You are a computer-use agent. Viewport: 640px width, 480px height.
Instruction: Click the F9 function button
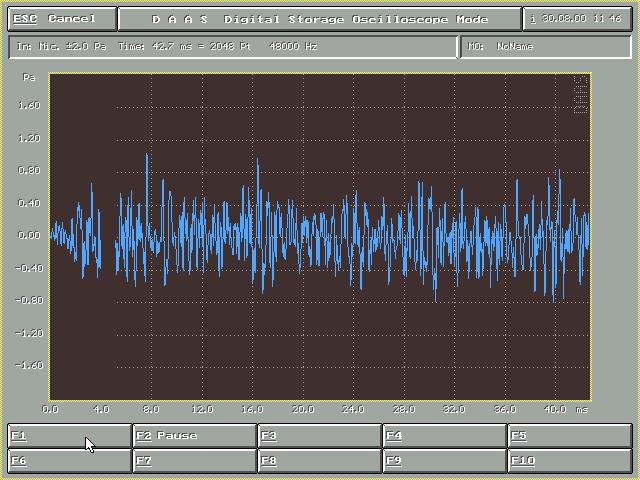click(444, 461)
